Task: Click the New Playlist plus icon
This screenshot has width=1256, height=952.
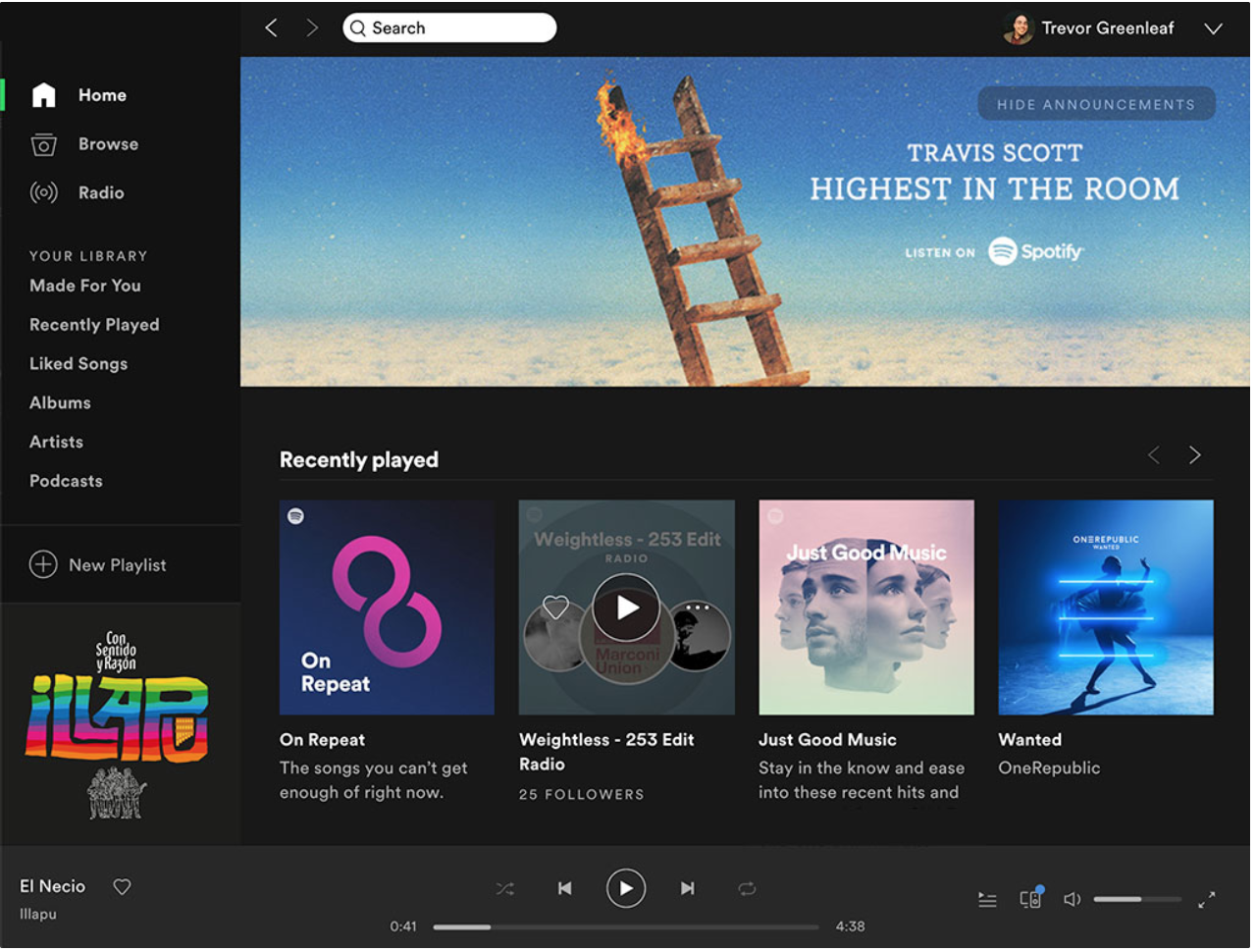Action: [43, 564]
